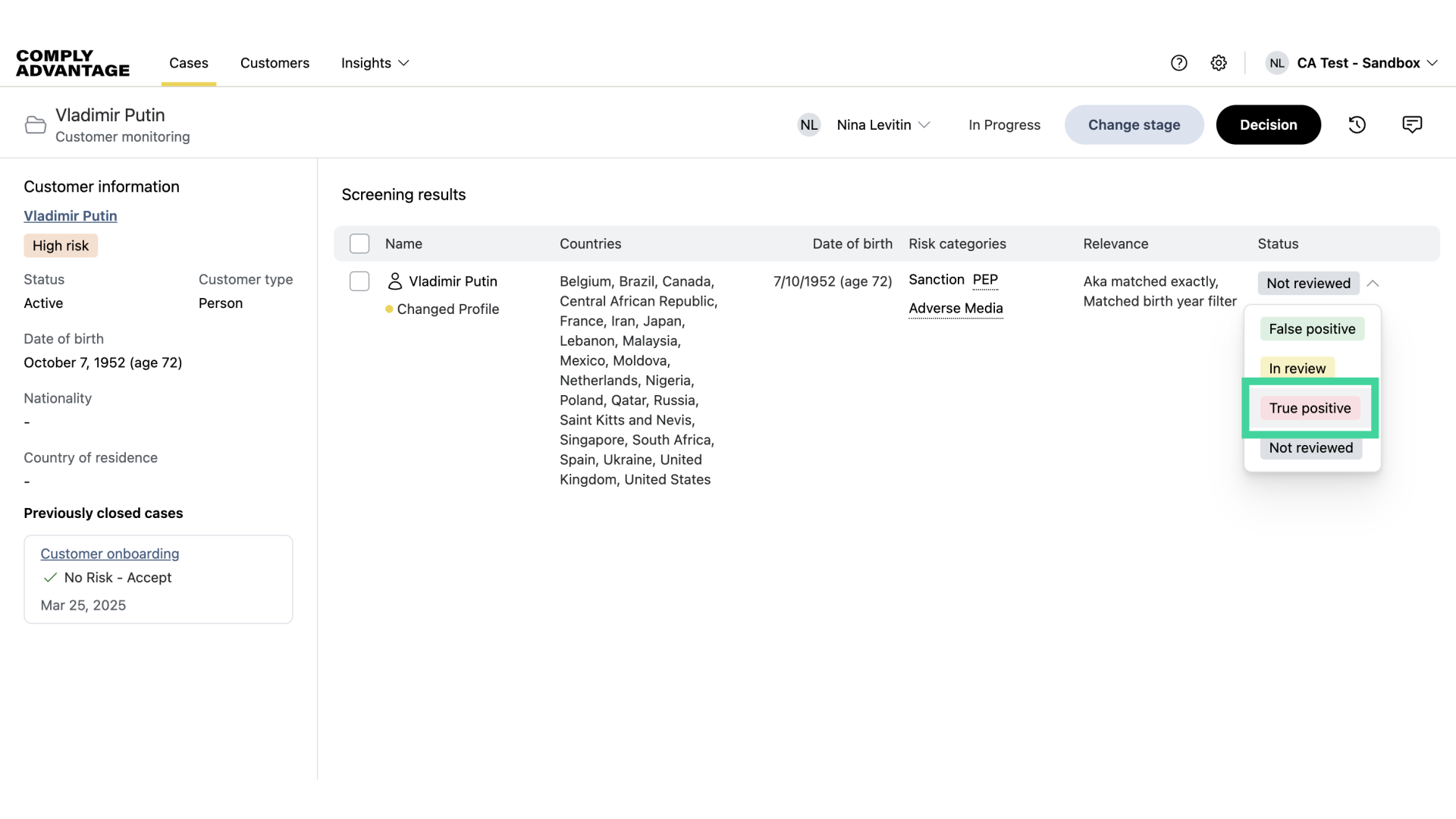The image size is (1456, 819).
Task: Expand the Insights menu
Action: point(375,63)
